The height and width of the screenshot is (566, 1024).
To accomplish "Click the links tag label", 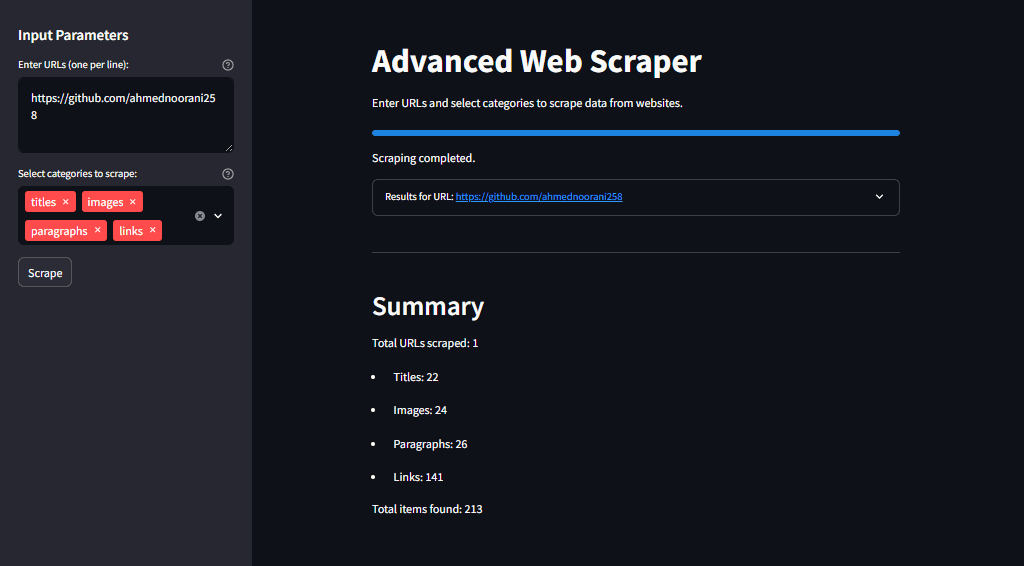I will click(x=131, y=230).
